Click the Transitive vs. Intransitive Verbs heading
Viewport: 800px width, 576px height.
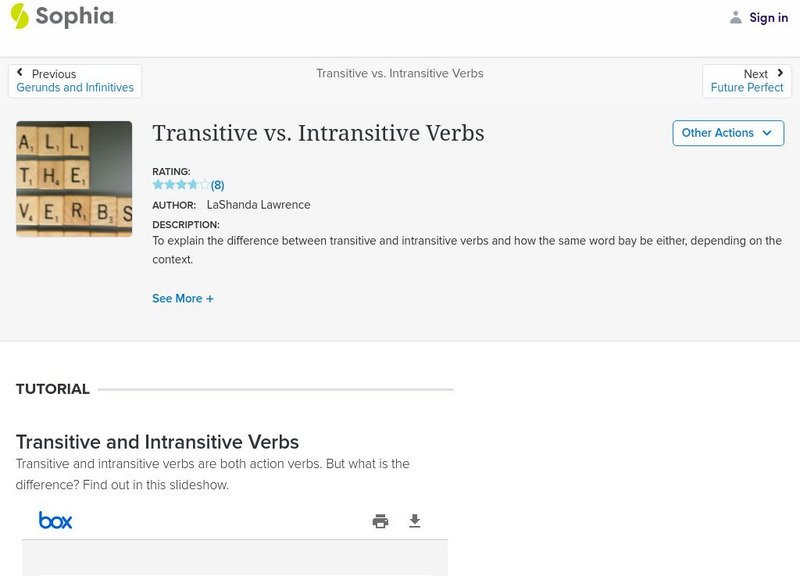click(318, 133)
